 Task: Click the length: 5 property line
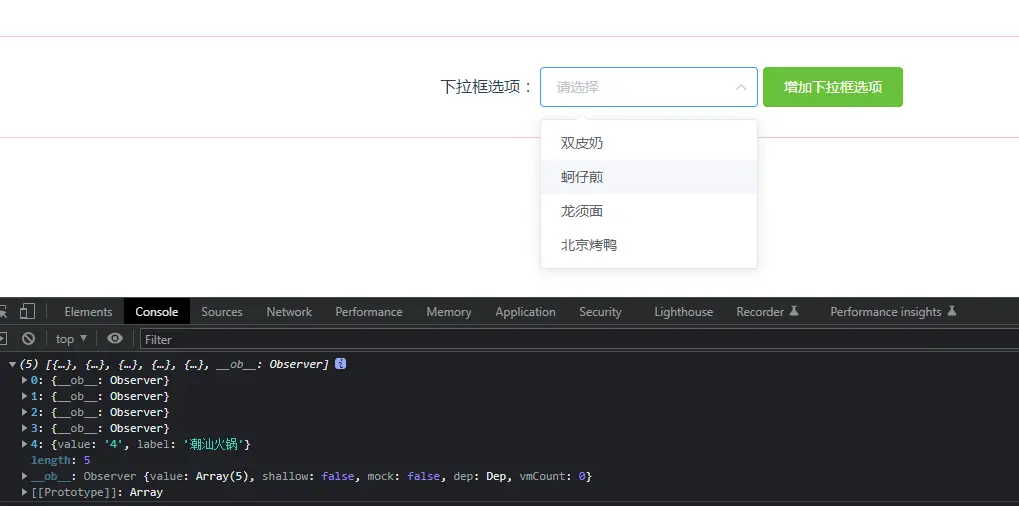click(60, 460)
